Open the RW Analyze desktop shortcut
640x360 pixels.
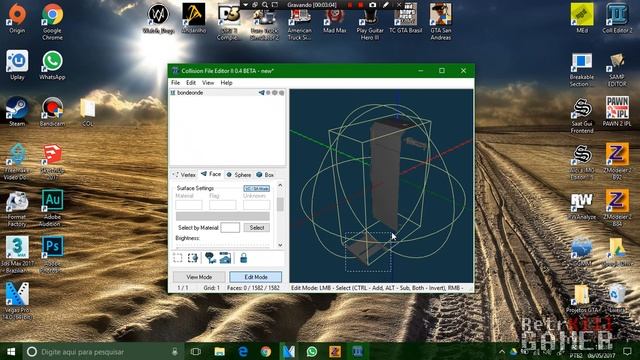582,206
